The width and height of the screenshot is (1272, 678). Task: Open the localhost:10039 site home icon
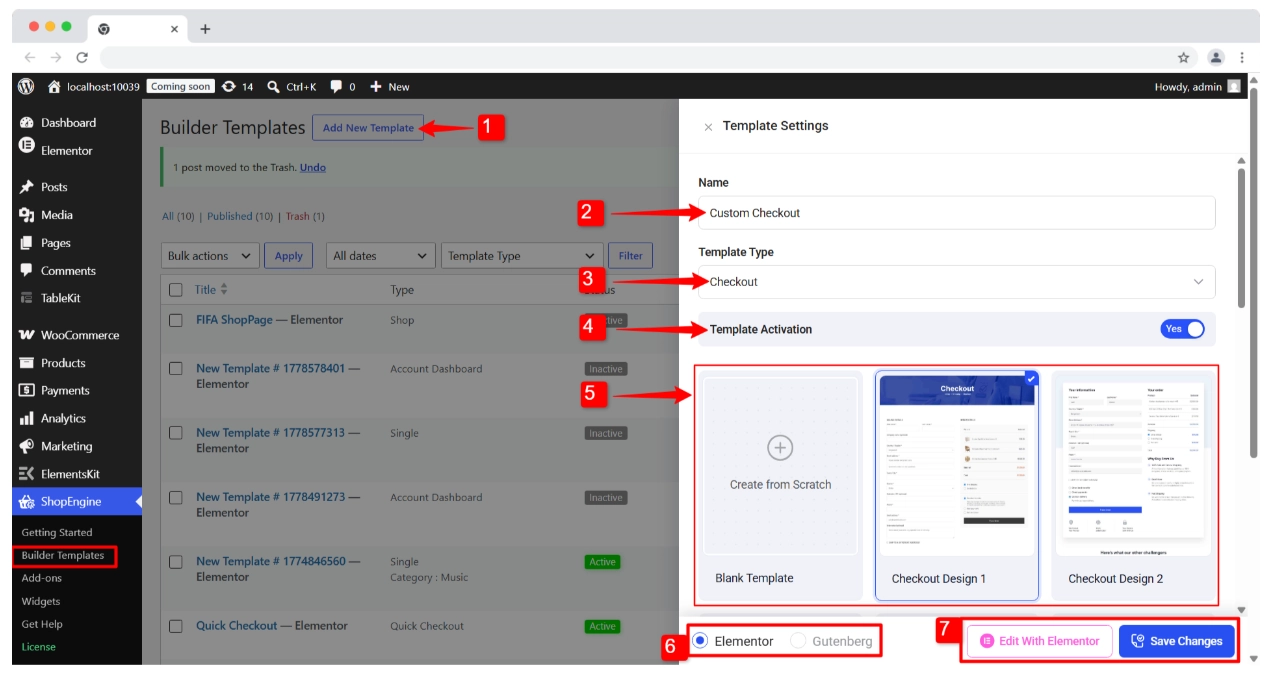(x=54, y=87)
